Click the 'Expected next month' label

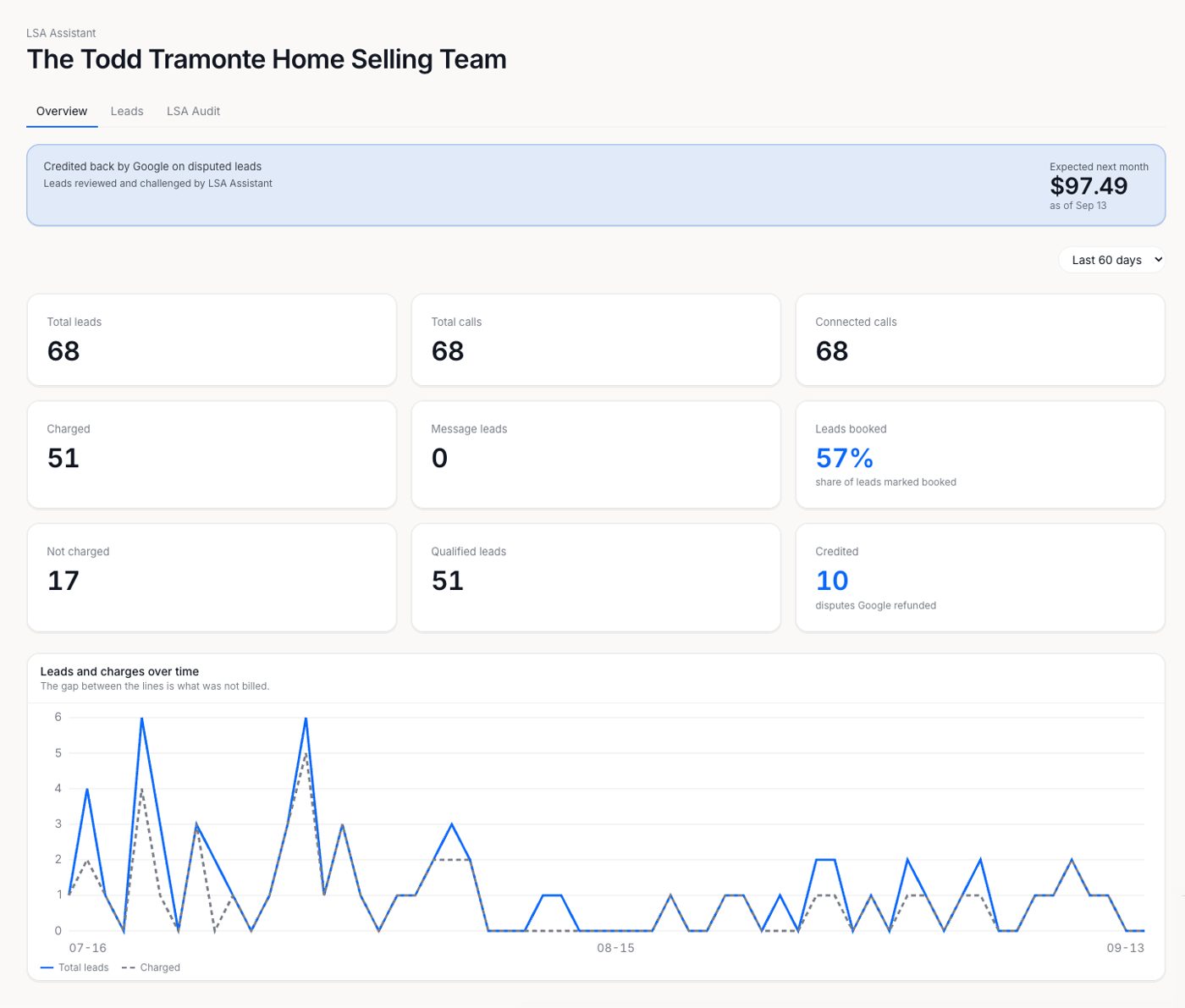pyautogui.click(x=1099, y=167)
